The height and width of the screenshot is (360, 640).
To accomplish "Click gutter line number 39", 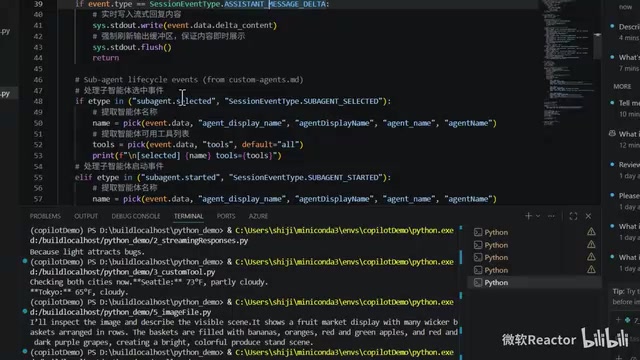I will (38, 4).
